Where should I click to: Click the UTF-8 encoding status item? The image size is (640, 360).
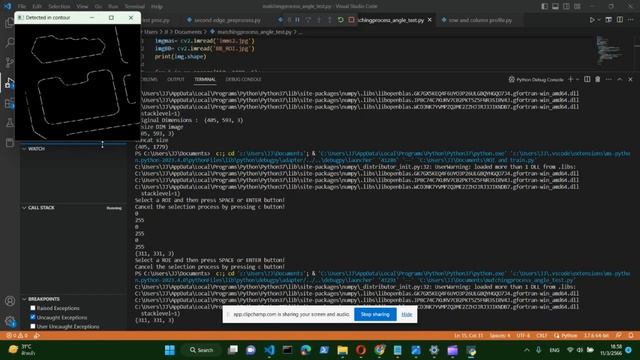pyautogui.click(x=523, y=336)
